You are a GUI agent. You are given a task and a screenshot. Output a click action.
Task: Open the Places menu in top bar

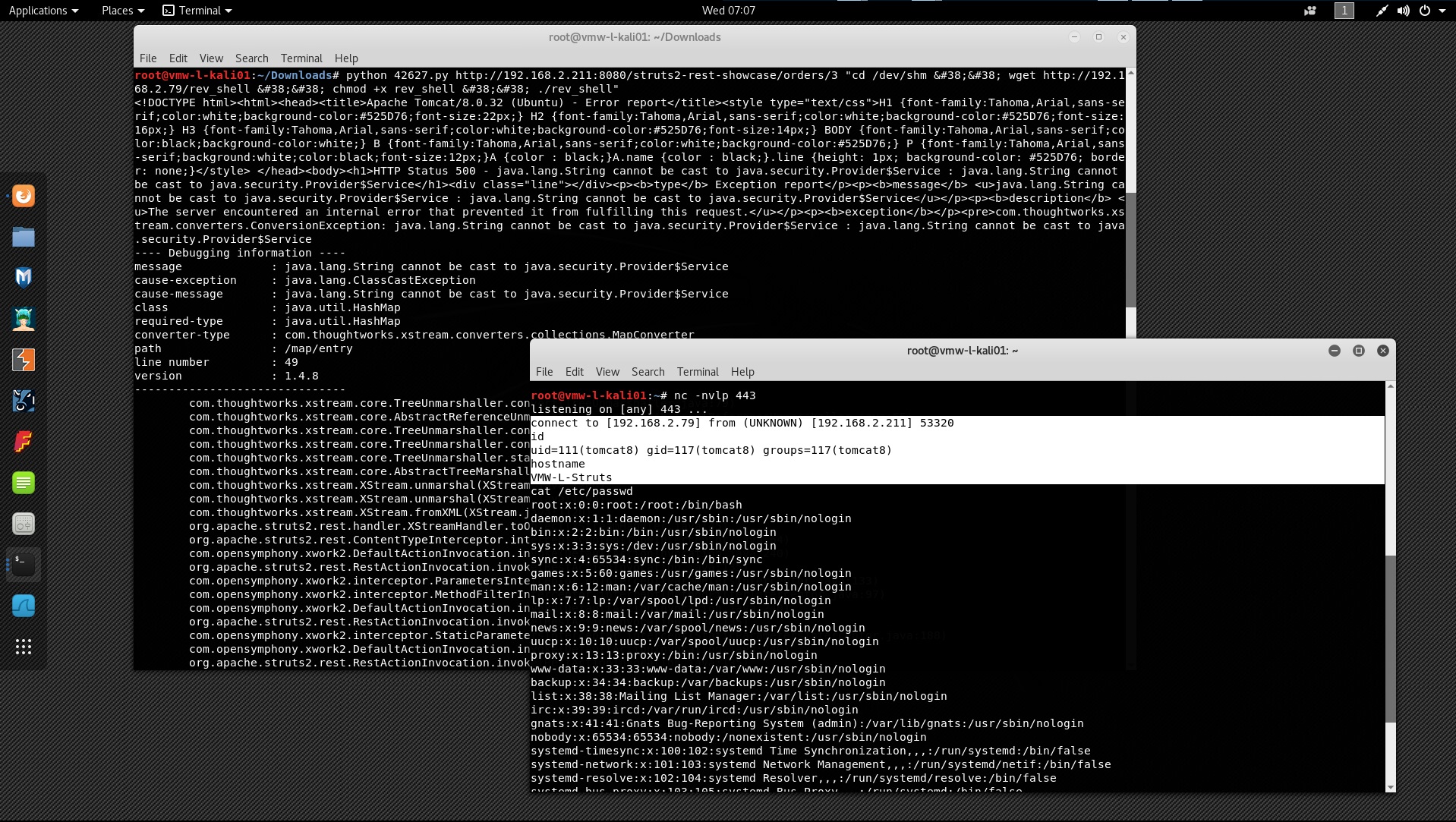122,11
